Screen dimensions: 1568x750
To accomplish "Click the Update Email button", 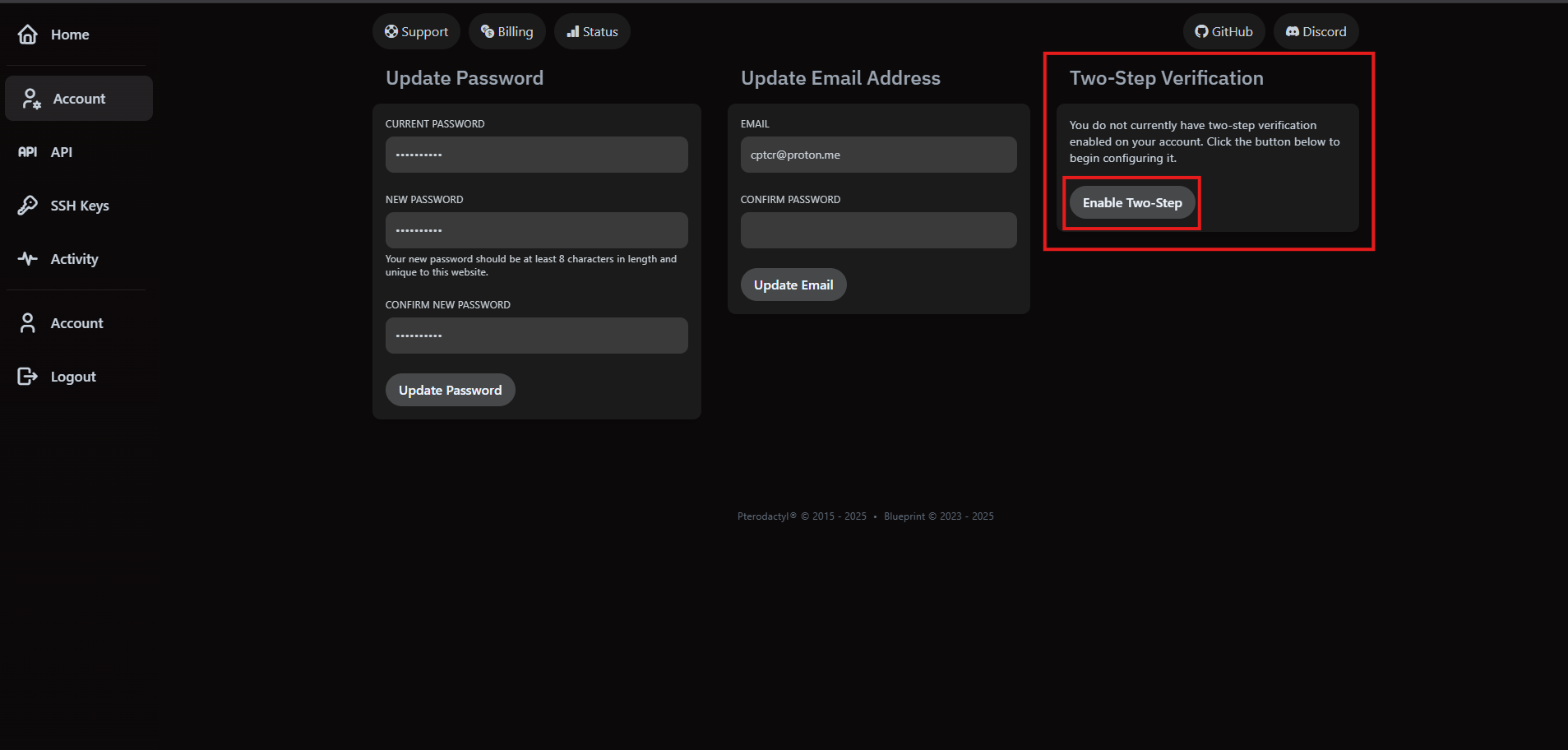I will [x=793, y=285].
